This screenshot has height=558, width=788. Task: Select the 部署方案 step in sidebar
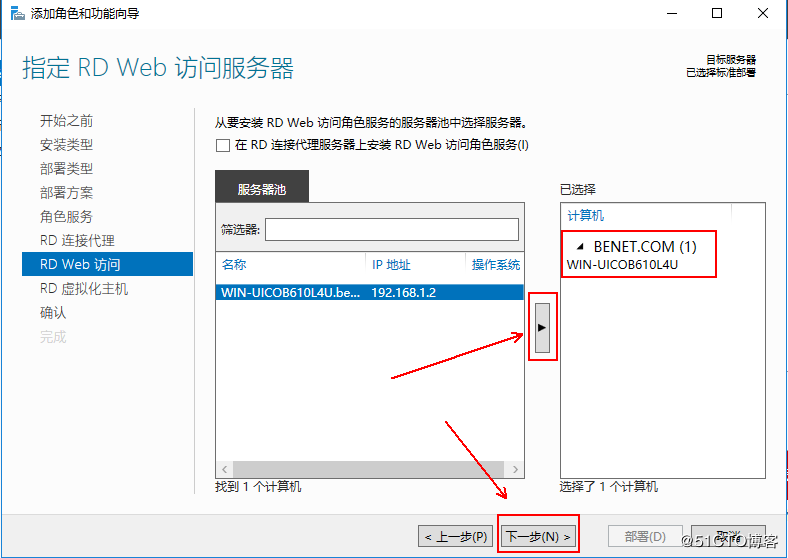point(66,193)
